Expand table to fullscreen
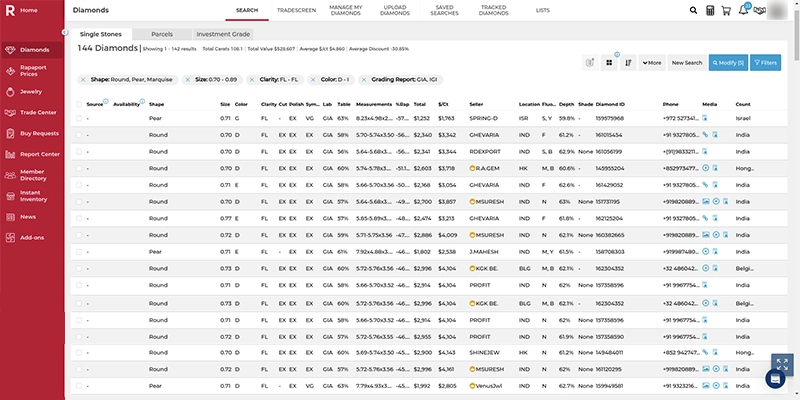 coord(782,364)
